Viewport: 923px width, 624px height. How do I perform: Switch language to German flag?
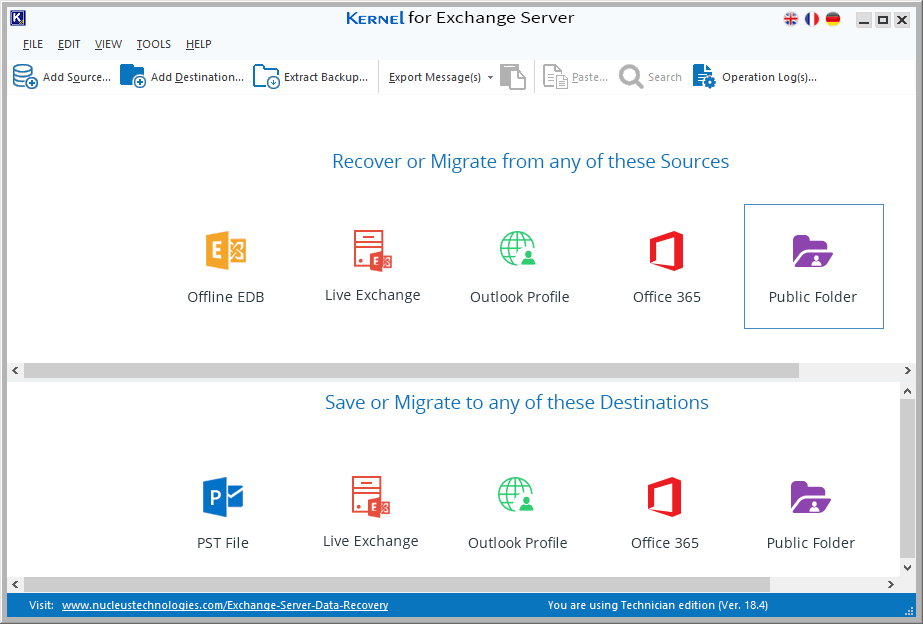tap(833, 19)
